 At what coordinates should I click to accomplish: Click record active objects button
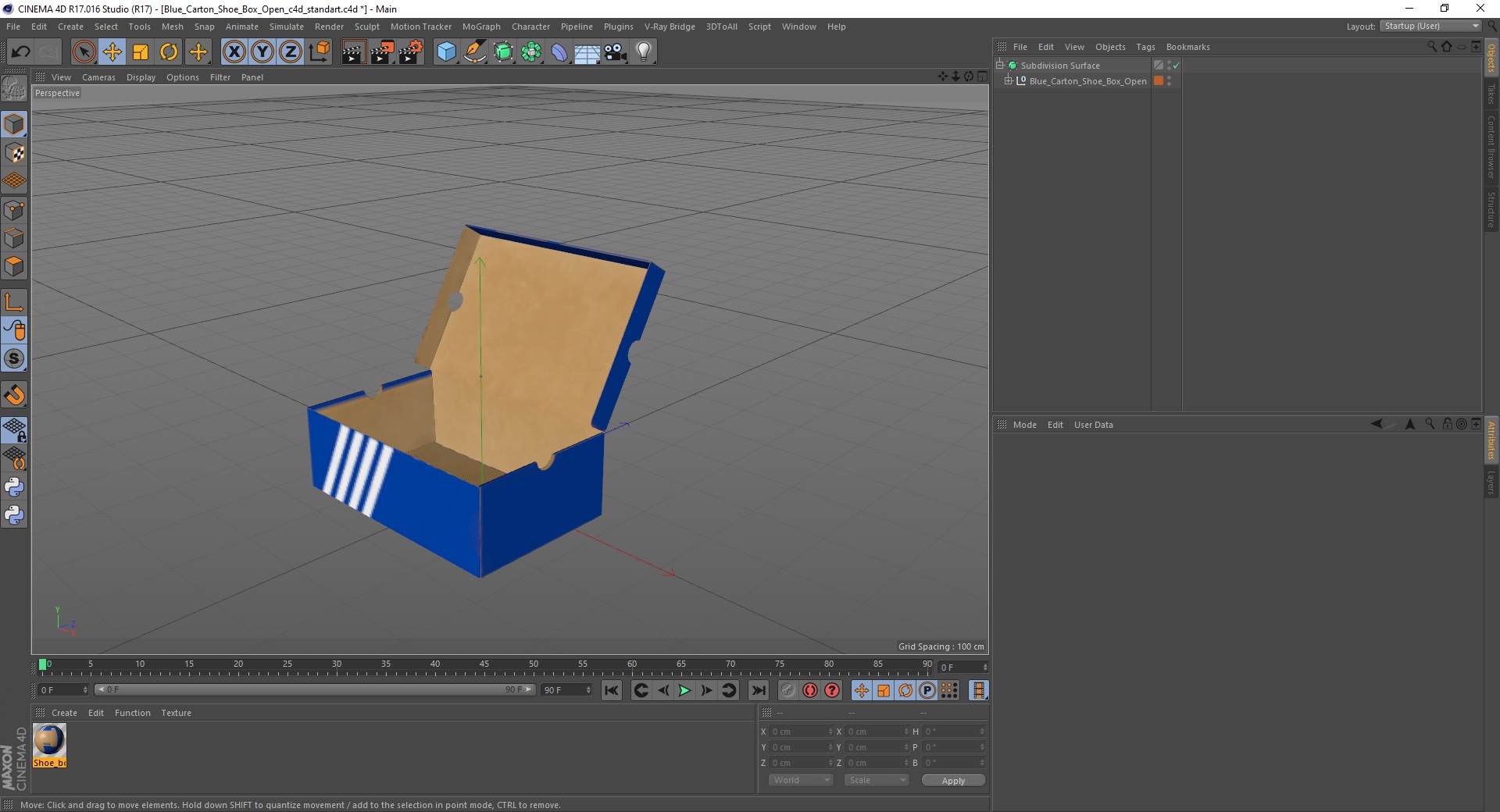click(x=788, y=690)
